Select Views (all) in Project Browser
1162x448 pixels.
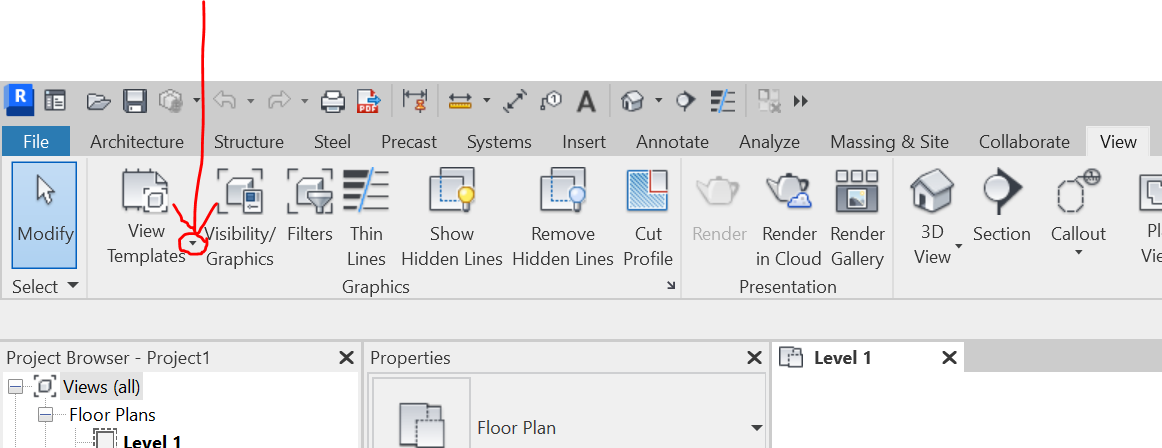102,387
